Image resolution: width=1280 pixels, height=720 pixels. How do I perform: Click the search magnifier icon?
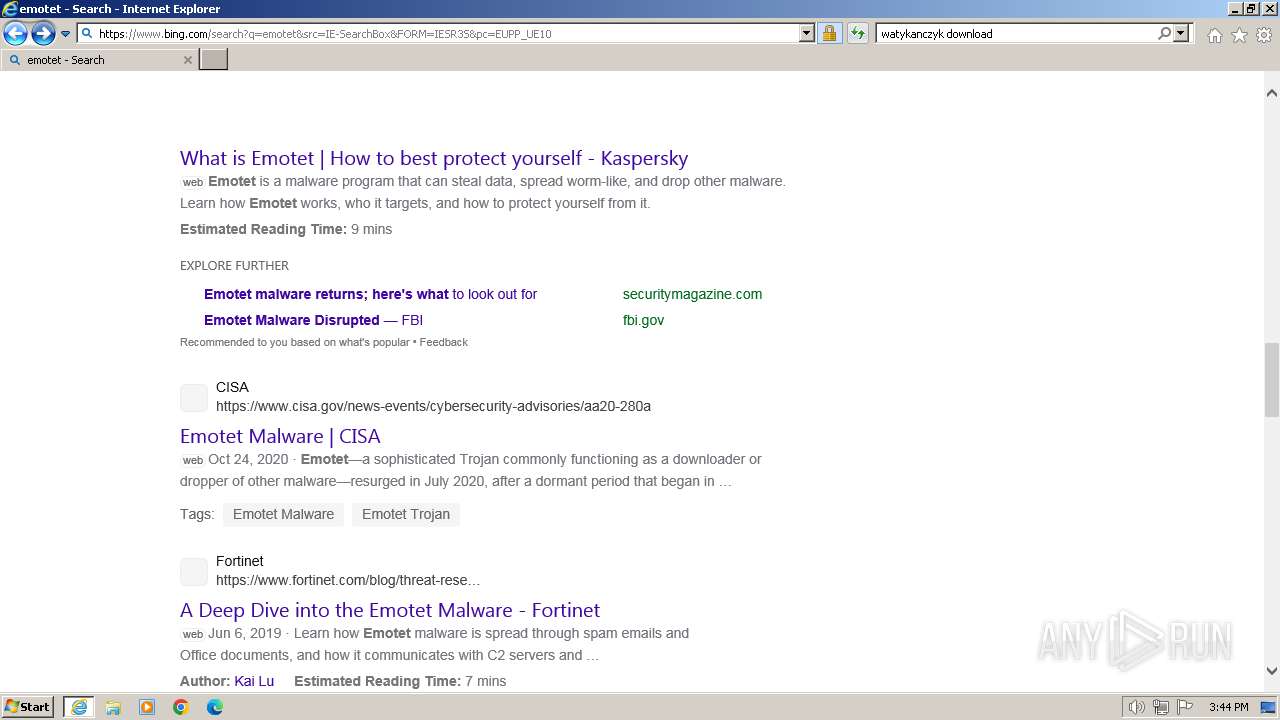click(x=1164, y=33)
